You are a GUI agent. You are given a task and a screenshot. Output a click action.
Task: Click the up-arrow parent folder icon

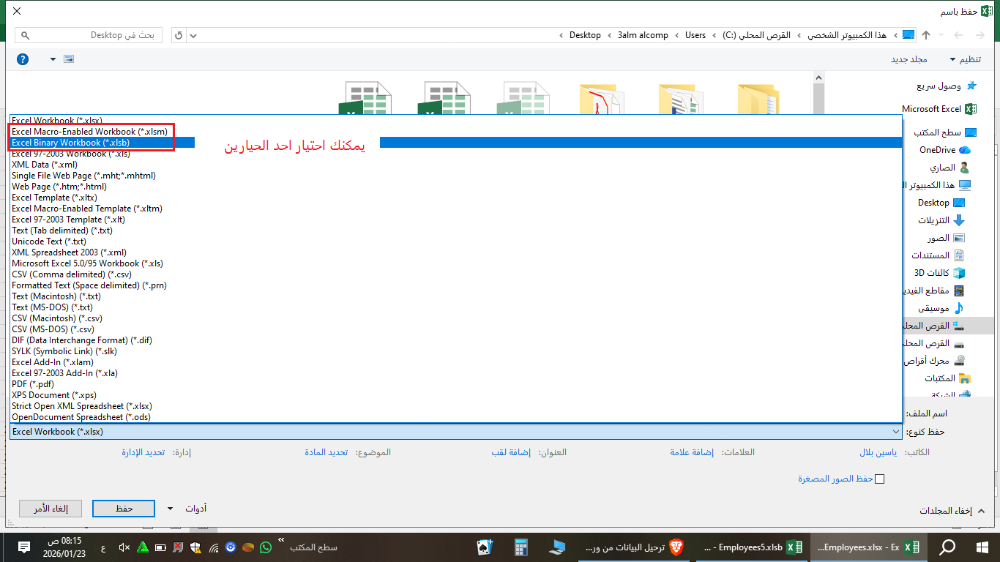pos(926,35)
